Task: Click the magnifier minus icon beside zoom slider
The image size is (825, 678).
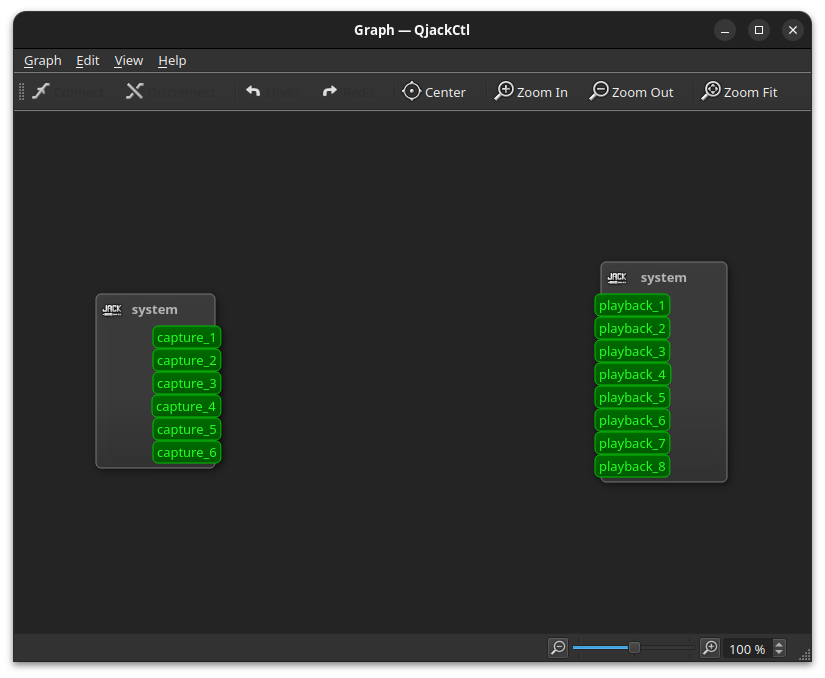Action: click(558, 647)
